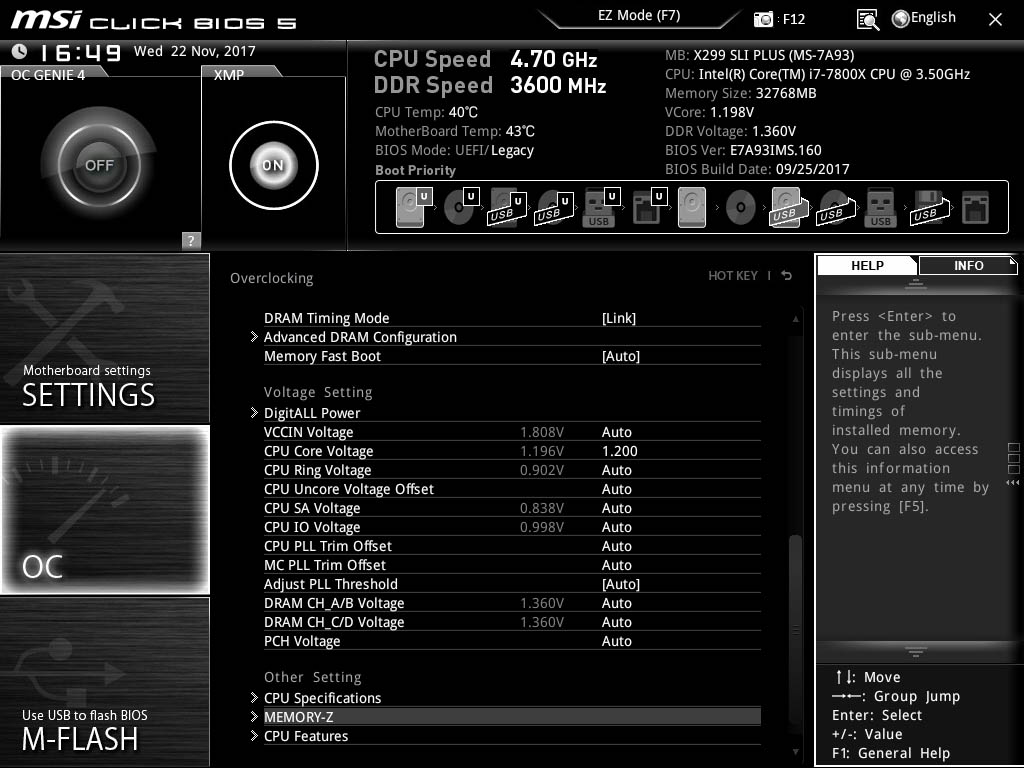Open the question mark help for OC Genie
Image resolution: width=1024 pixels, height=768 pixels.
coord(191,240)
